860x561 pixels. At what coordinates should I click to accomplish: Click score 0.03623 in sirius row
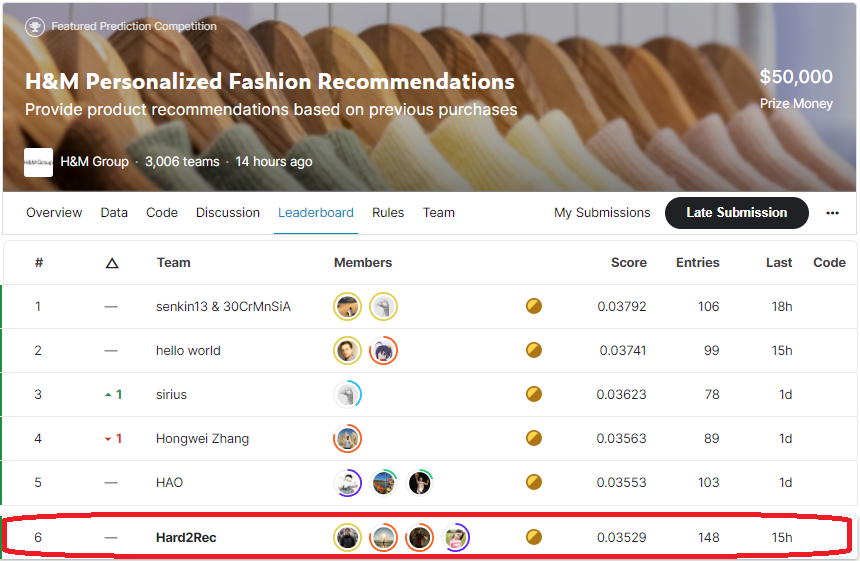(x=621, y=394)
